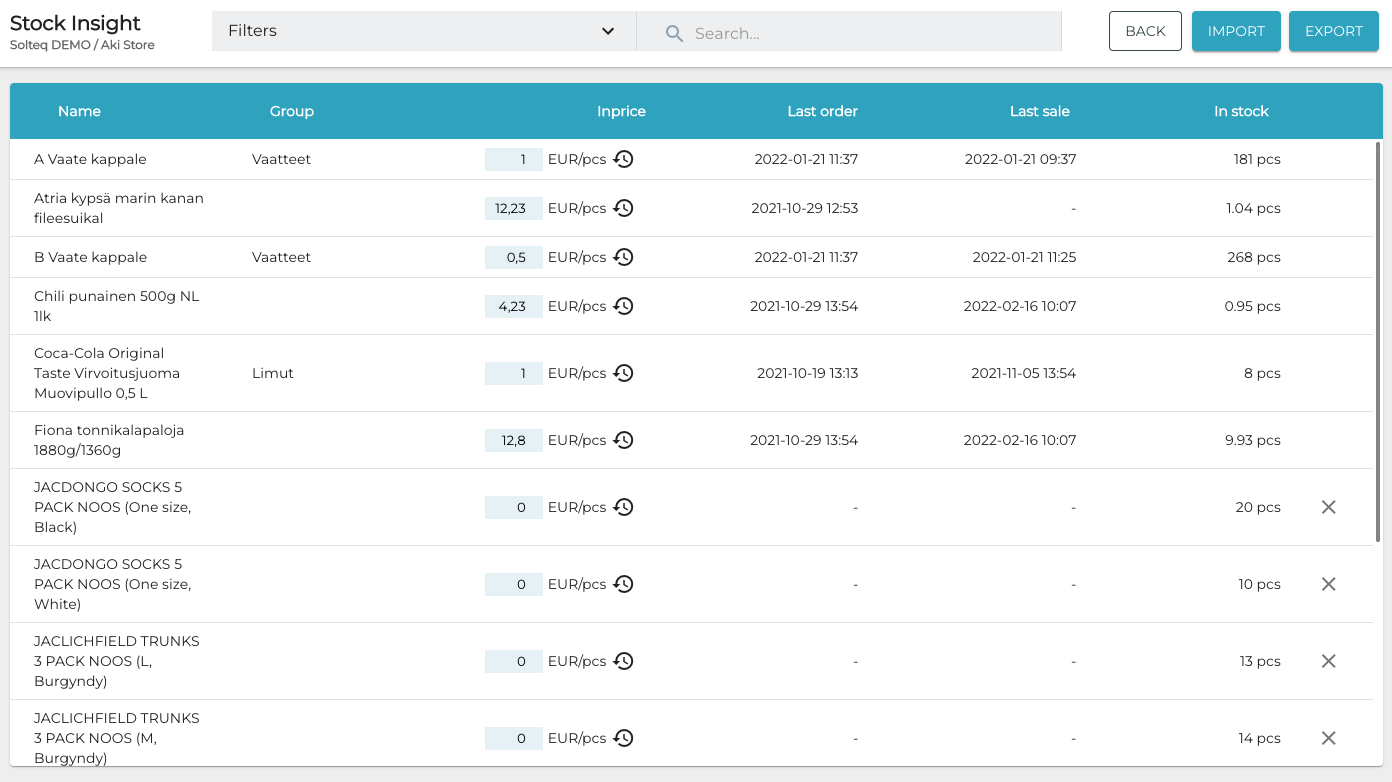Select the B Vaate kappale name
This screenshot has height=782, width=1392.
point(90,257)
